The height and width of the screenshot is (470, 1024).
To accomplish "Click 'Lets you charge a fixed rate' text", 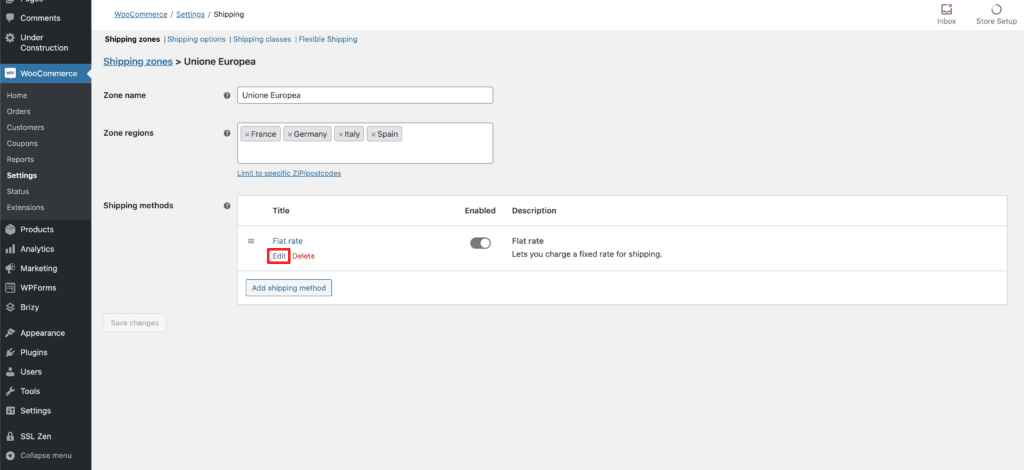I will pyautogui.click(x=587, y=254).
